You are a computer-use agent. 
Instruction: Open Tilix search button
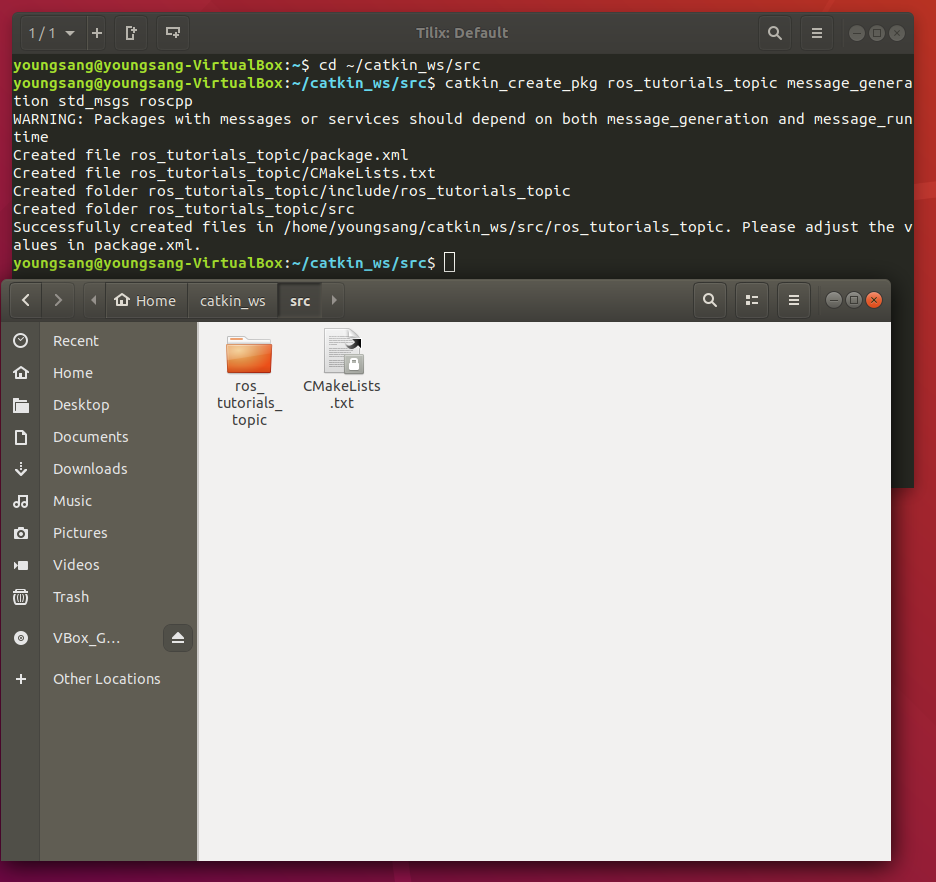click(x=775, y=33)
